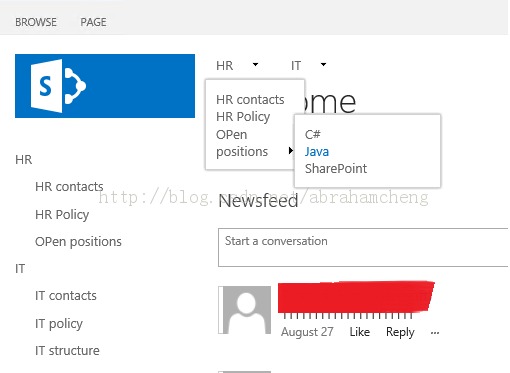The height and width of the screenshot is (373, 510).
Task: Click the Start a conversation text box
Action: (x=363, y=247)
